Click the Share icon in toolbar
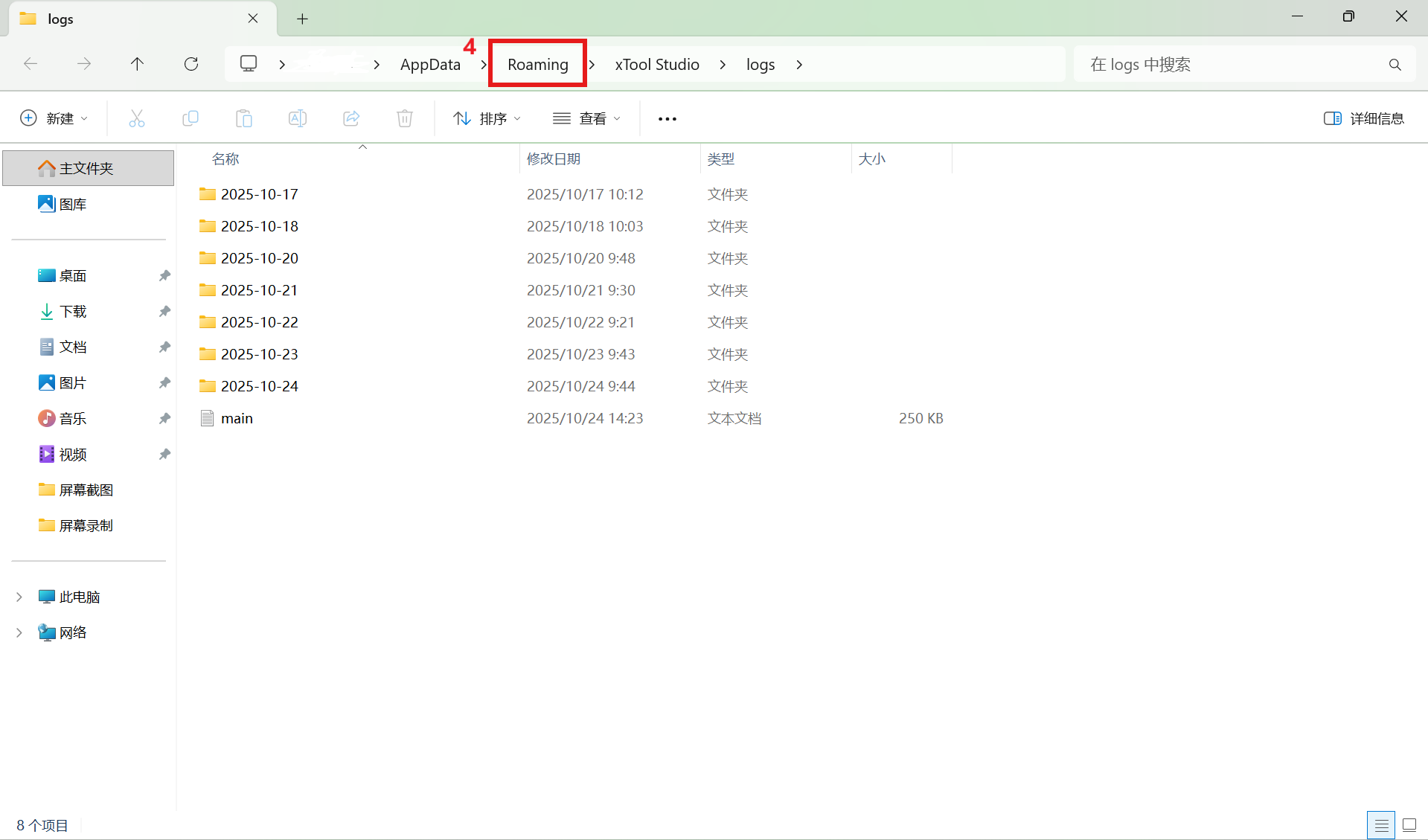This screenshot has width=1428, height=840. [x=351, y=118]
